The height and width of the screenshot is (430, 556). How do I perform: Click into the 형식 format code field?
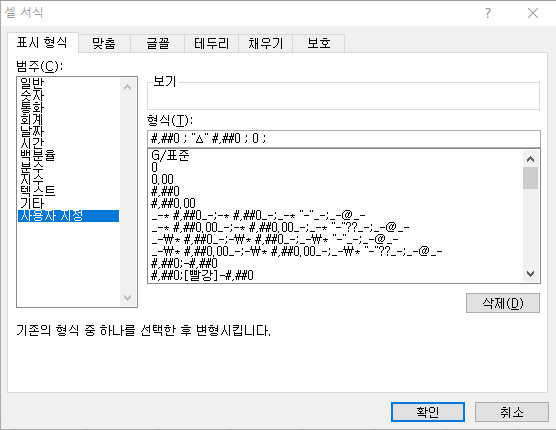pos(344,139)
